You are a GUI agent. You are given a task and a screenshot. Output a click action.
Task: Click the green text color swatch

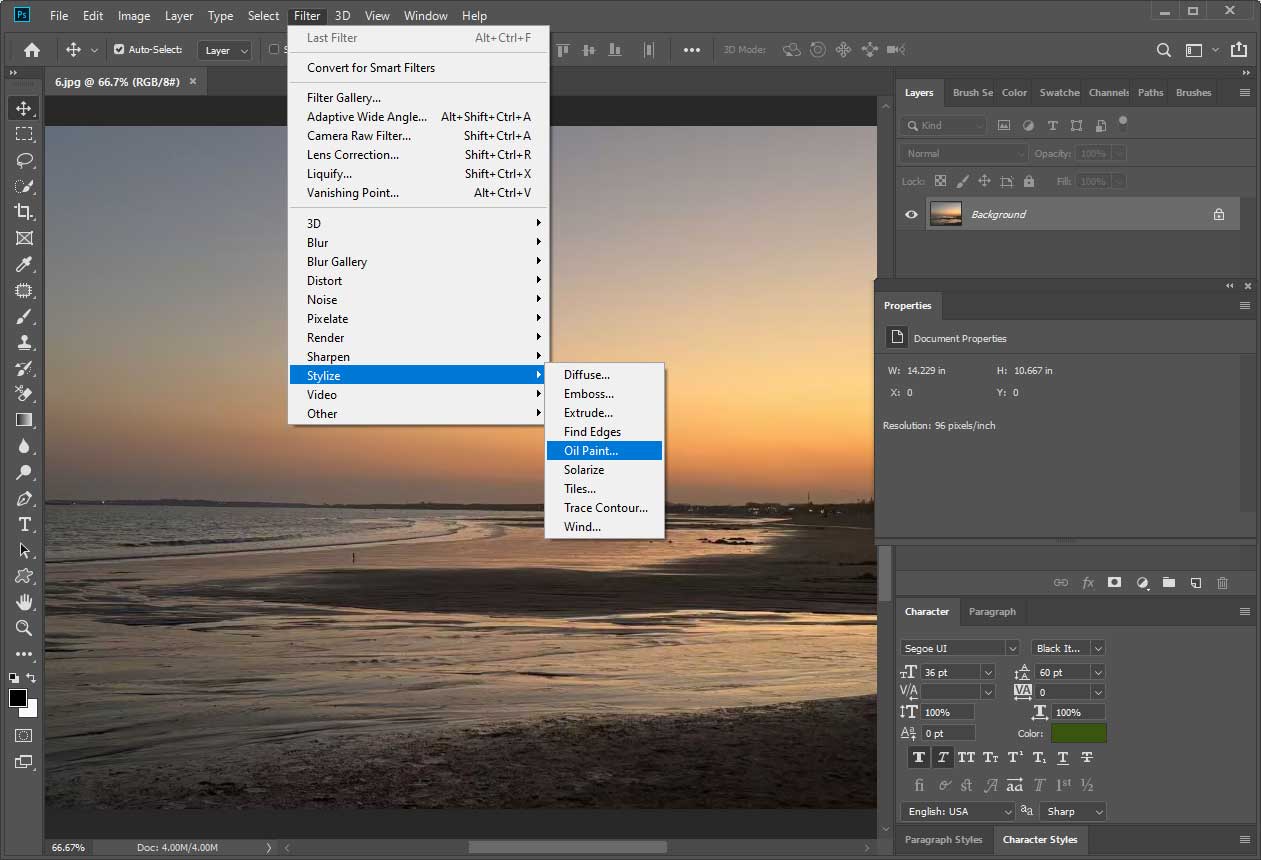[1077, 732]
